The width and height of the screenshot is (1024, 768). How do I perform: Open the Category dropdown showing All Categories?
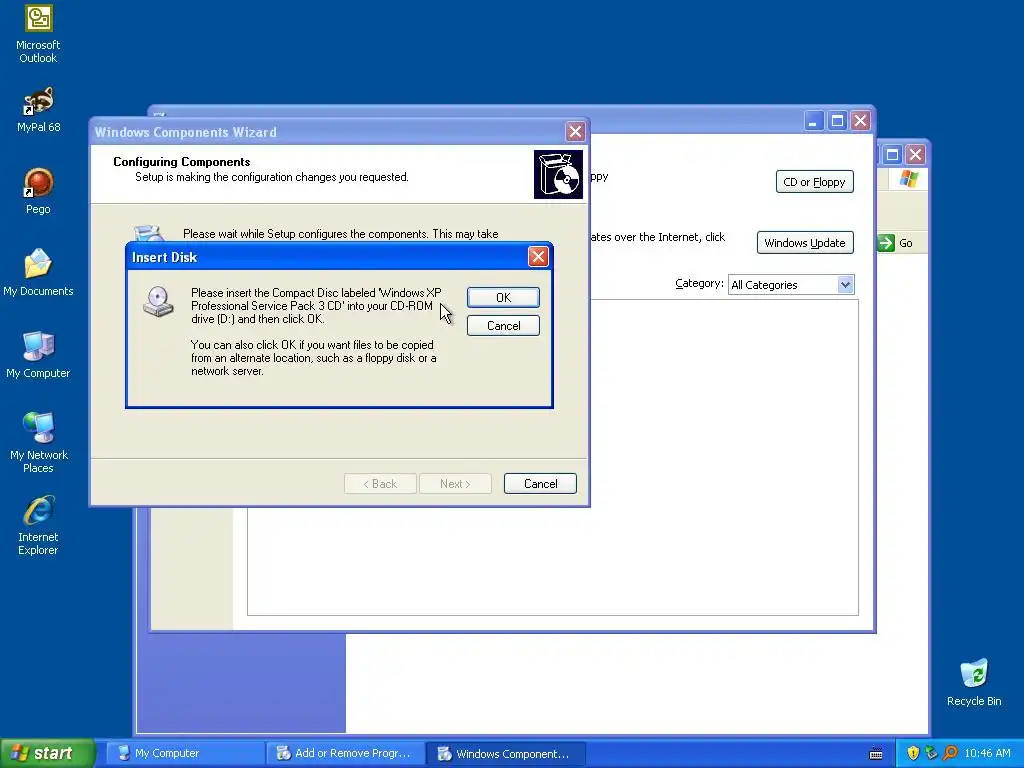(x=791, y=284)
